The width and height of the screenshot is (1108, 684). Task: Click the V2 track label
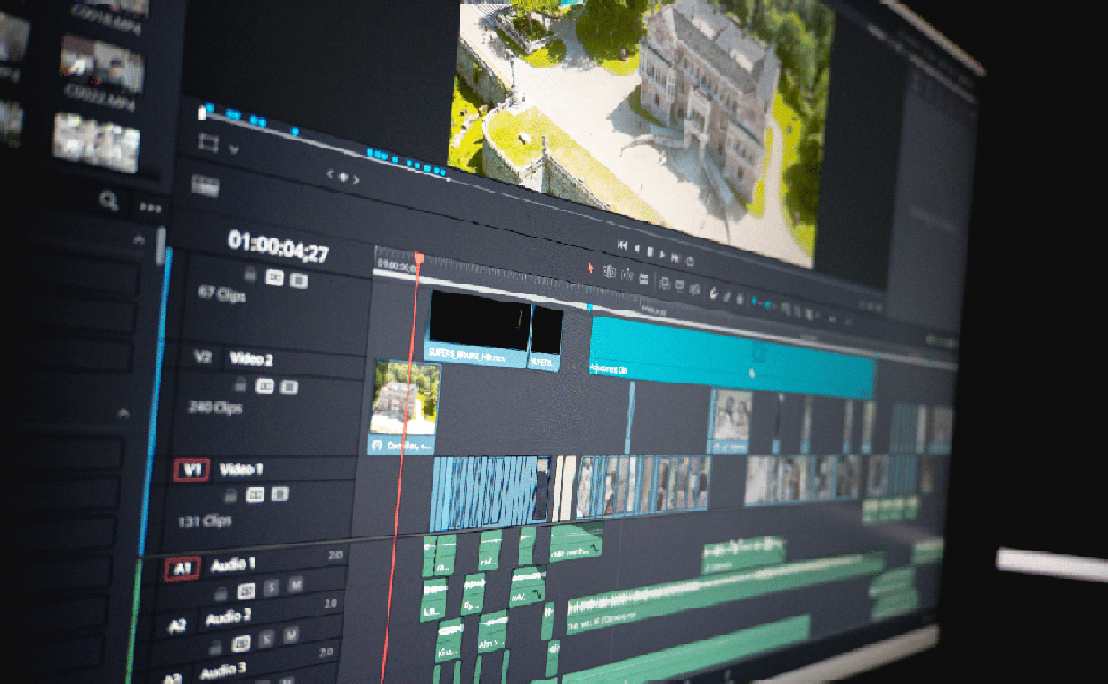(x=203, y=356)
